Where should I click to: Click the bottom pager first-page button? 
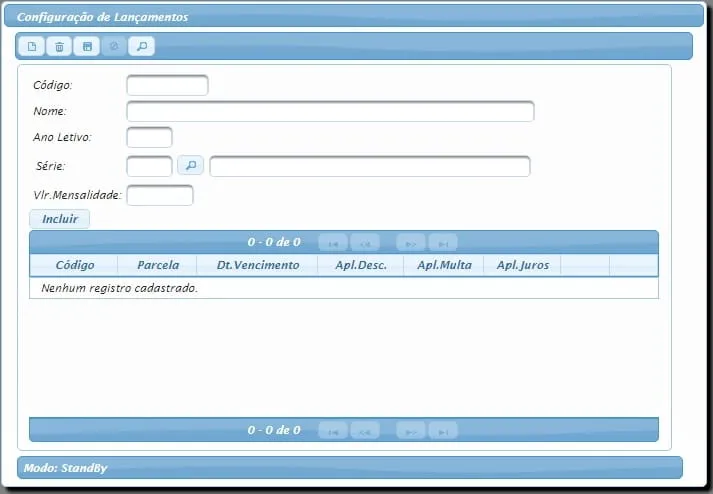[333, 431]
